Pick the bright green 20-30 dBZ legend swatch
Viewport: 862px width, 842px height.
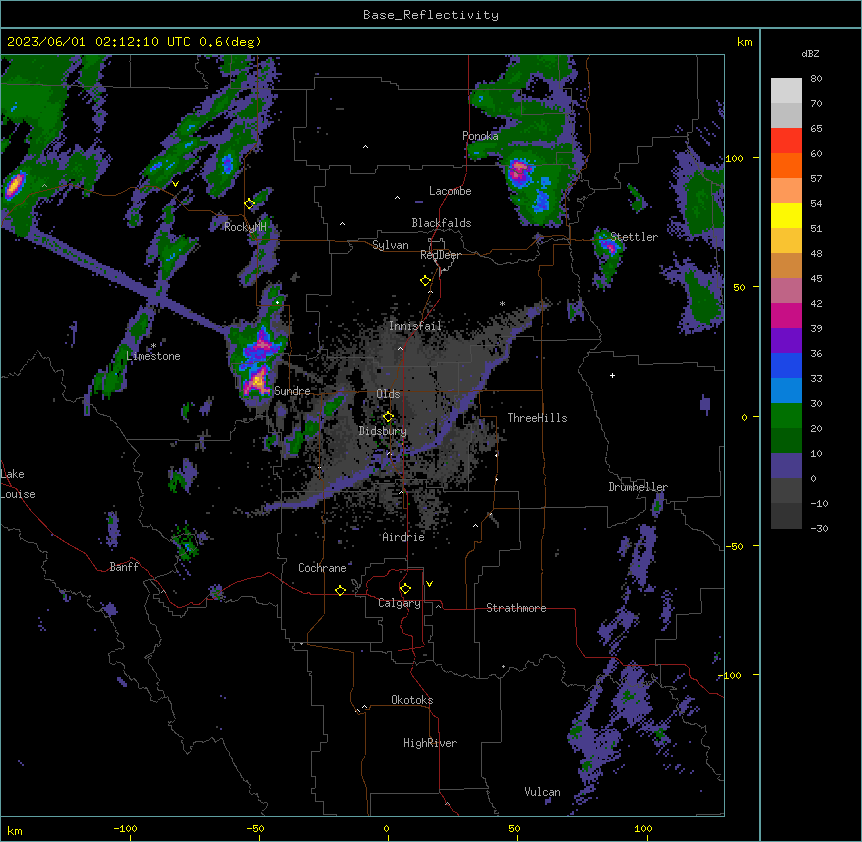(786, 416)
